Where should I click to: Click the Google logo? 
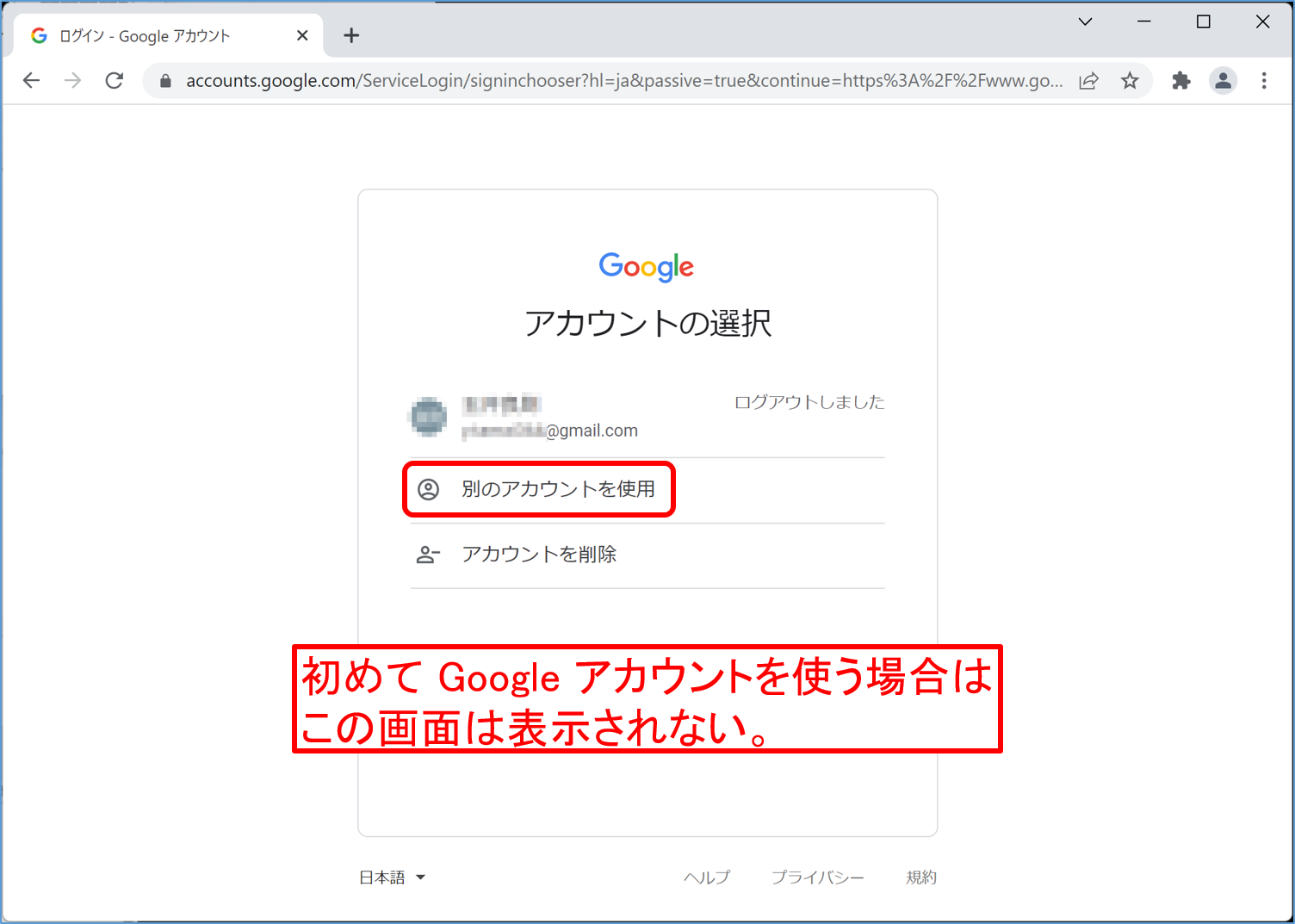coord(647,267)
